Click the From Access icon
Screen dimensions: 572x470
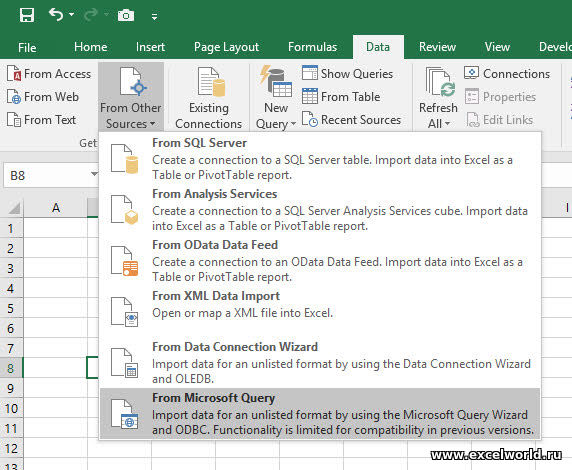[14, 73]
